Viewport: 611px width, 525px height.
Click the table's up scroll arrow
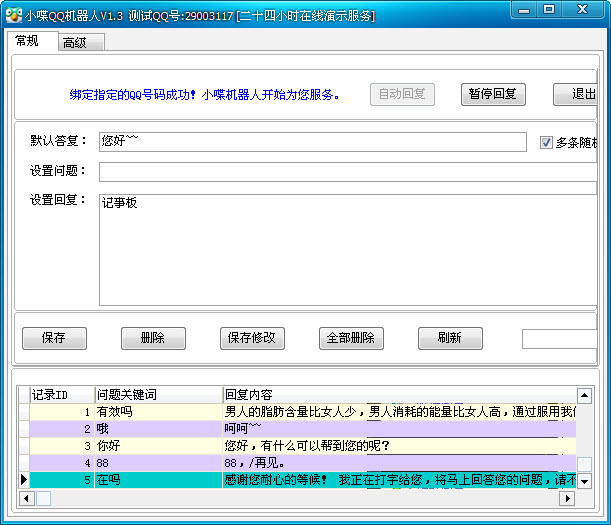point(584,396)
